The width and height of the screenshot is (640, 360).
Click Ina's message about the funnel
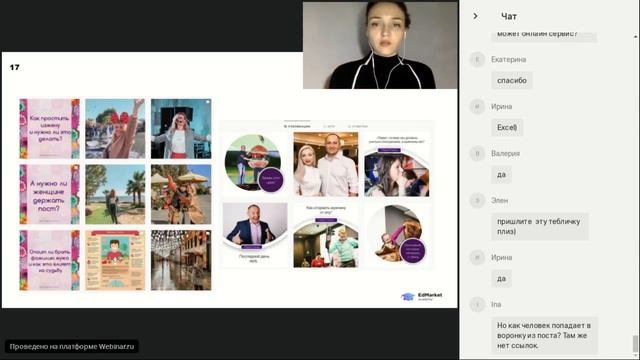tap(544, 336)
